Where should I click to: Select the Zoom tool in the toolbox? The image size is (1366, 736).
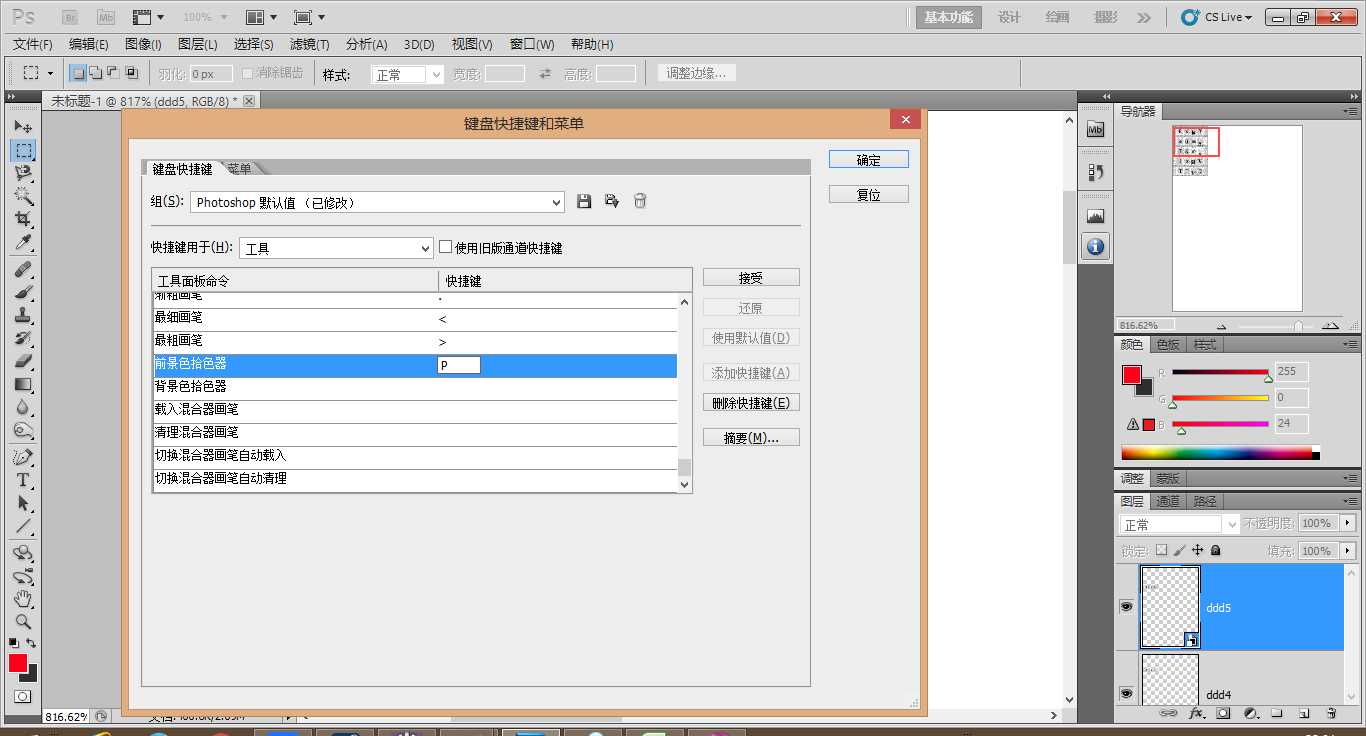[23, 622]
